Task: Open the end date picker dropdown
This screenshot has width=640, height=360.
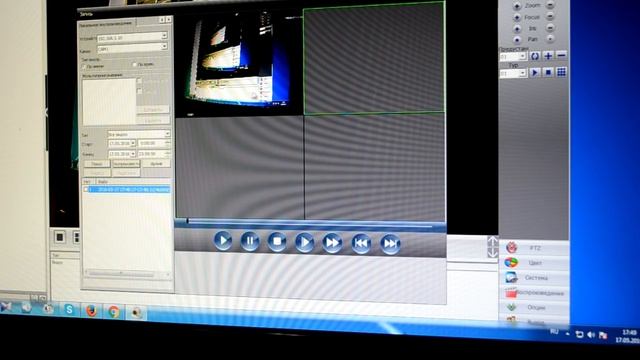Action: [x=133, y=154]
